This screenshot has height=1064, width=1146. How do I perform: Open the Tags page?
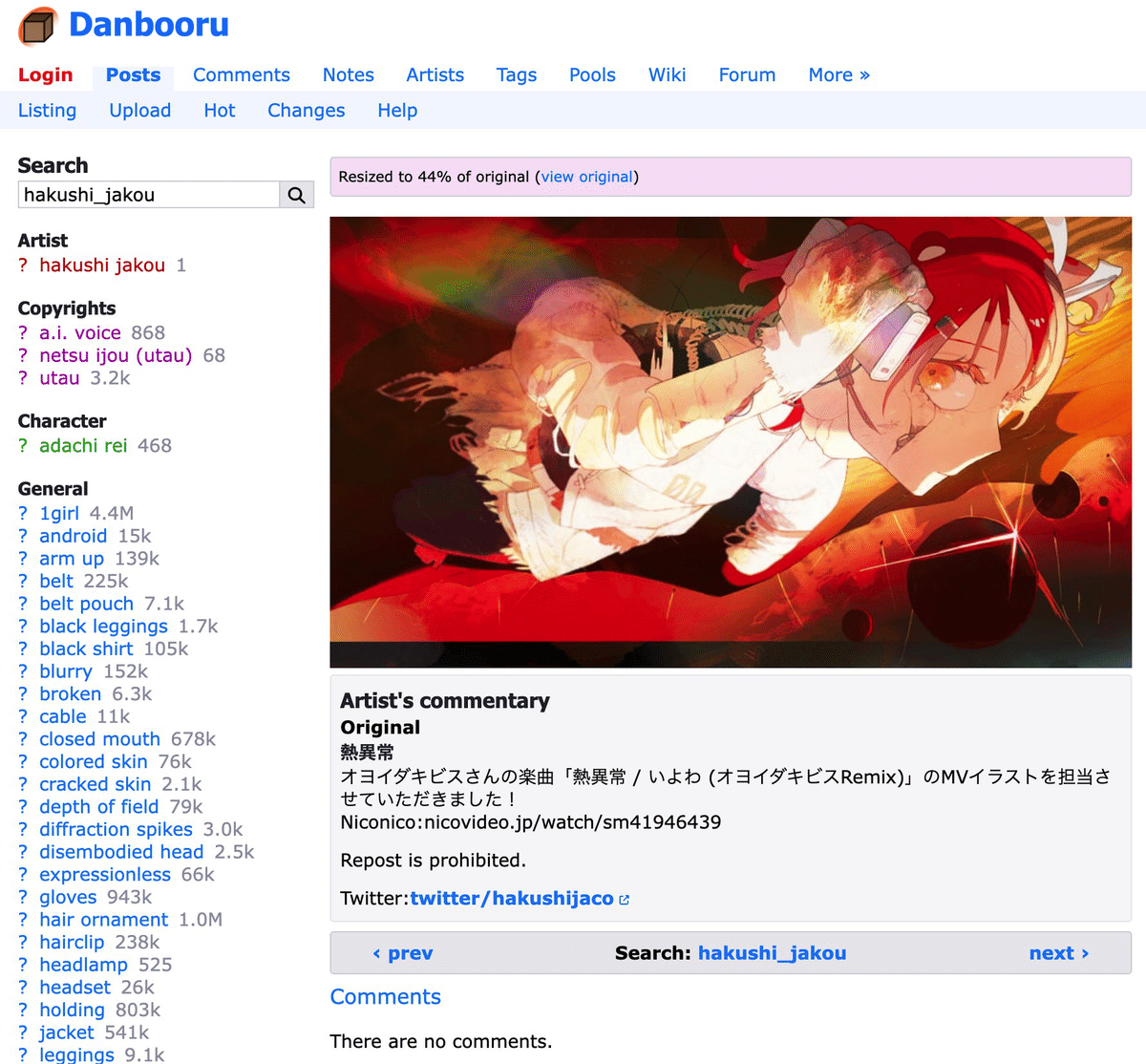click(517, 75)
